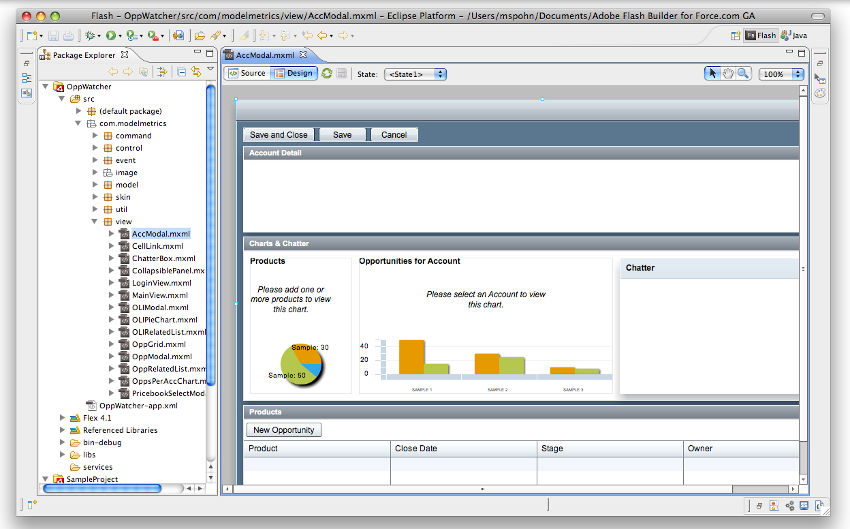Close the AccModal.mxml editor tab
Screen dimensions: 850x529
pos(304,55)
